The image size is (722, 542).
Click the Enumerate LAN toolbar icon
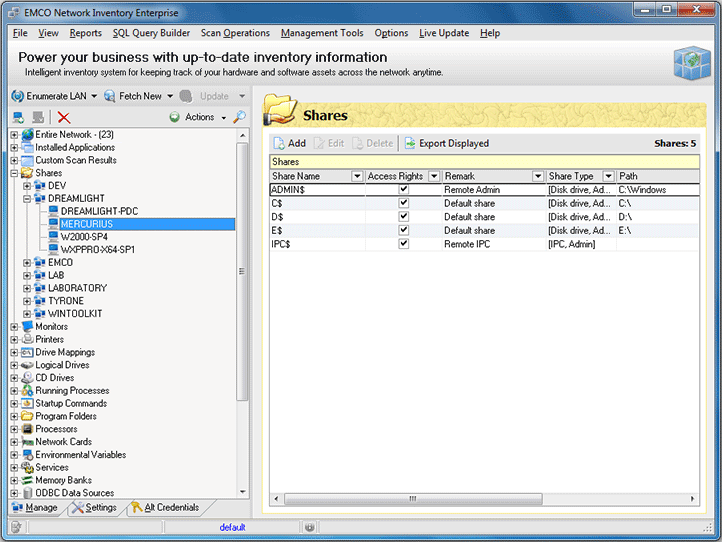pos(17,96)
